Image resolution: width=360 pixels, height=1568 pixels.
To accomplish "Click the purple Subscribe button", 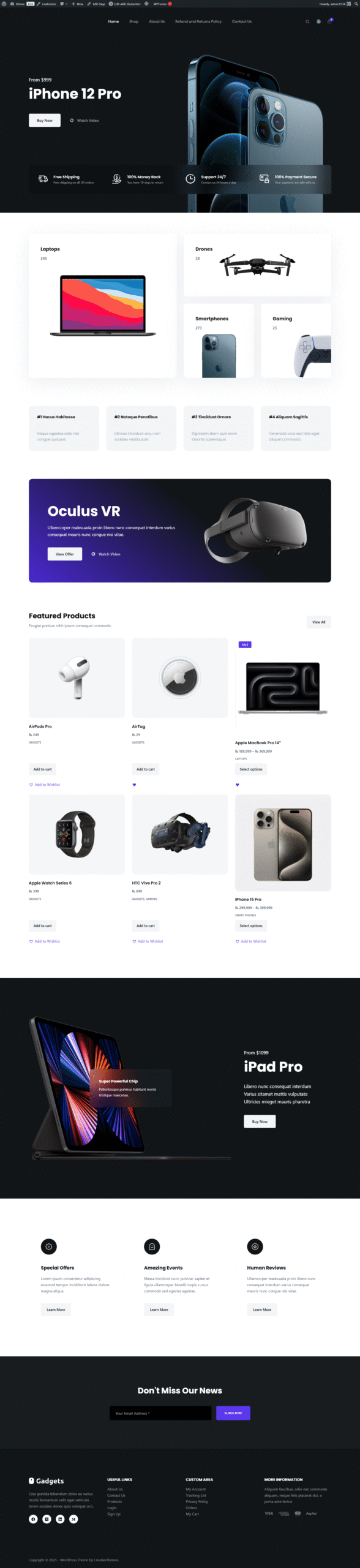I will click(233, 1412).
